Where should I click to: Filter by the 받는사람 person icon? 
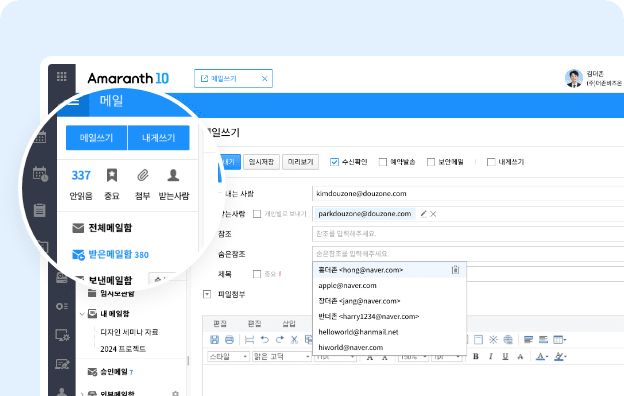[173, 175]
